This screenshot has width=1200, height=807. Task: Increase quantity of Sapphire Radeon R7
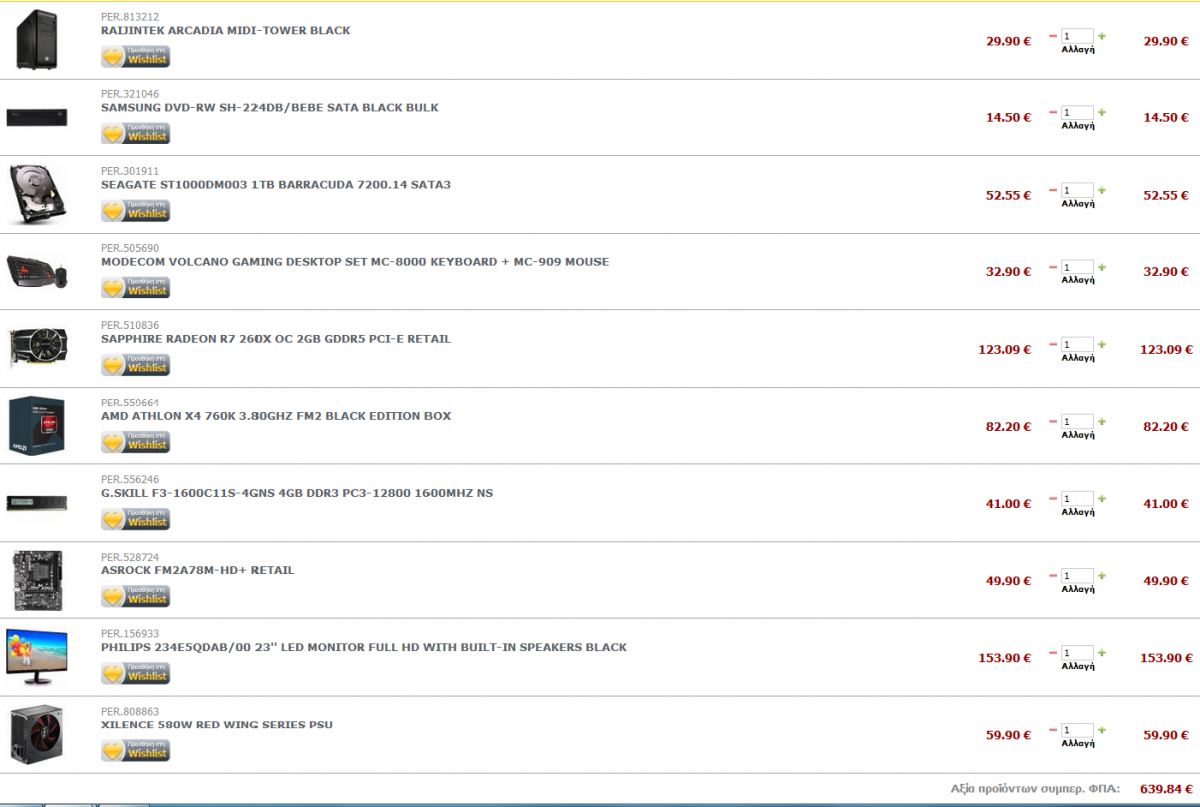coord(1102,344)
